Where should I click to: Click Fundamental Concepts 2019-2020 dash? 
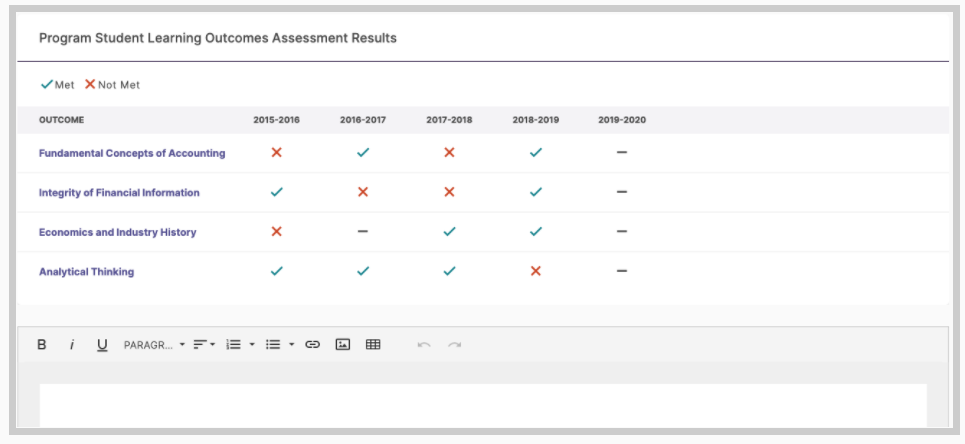tap(622, 152)
